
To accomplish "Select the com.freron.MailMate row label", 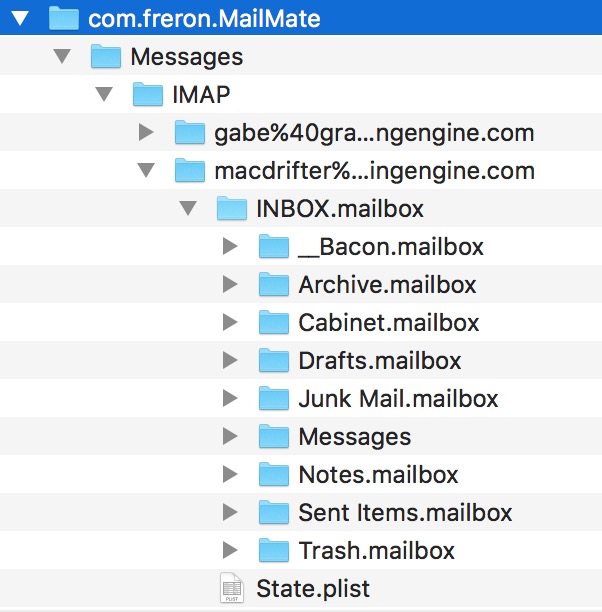I will click(204, 19).
